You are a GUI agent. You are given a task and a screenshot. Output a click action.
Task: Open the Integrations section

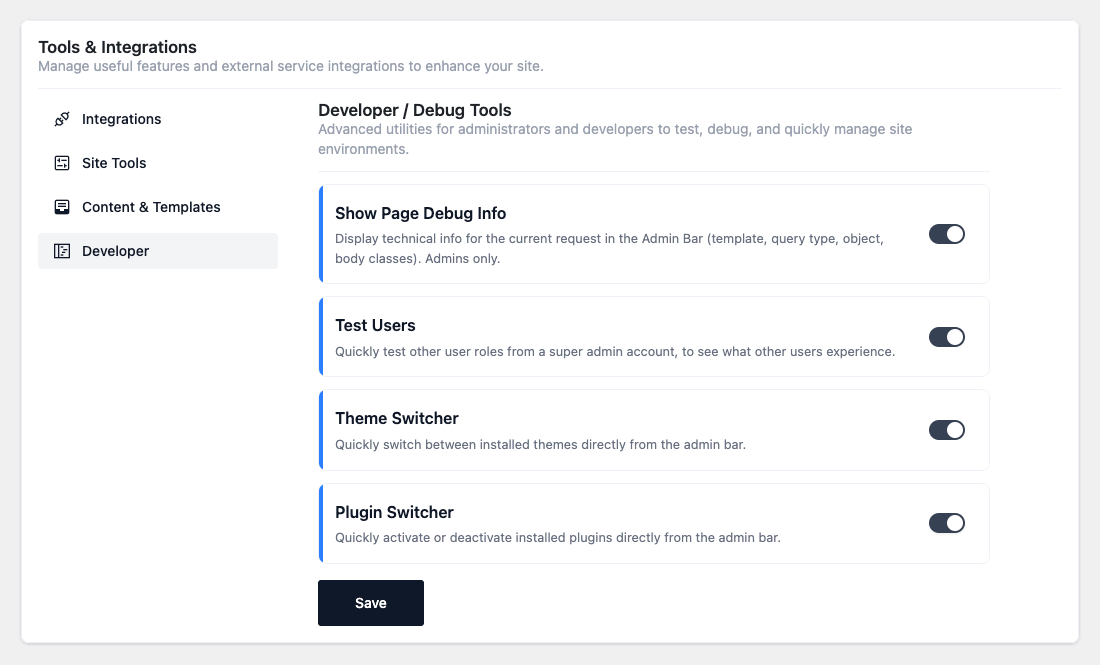[121, 119]
